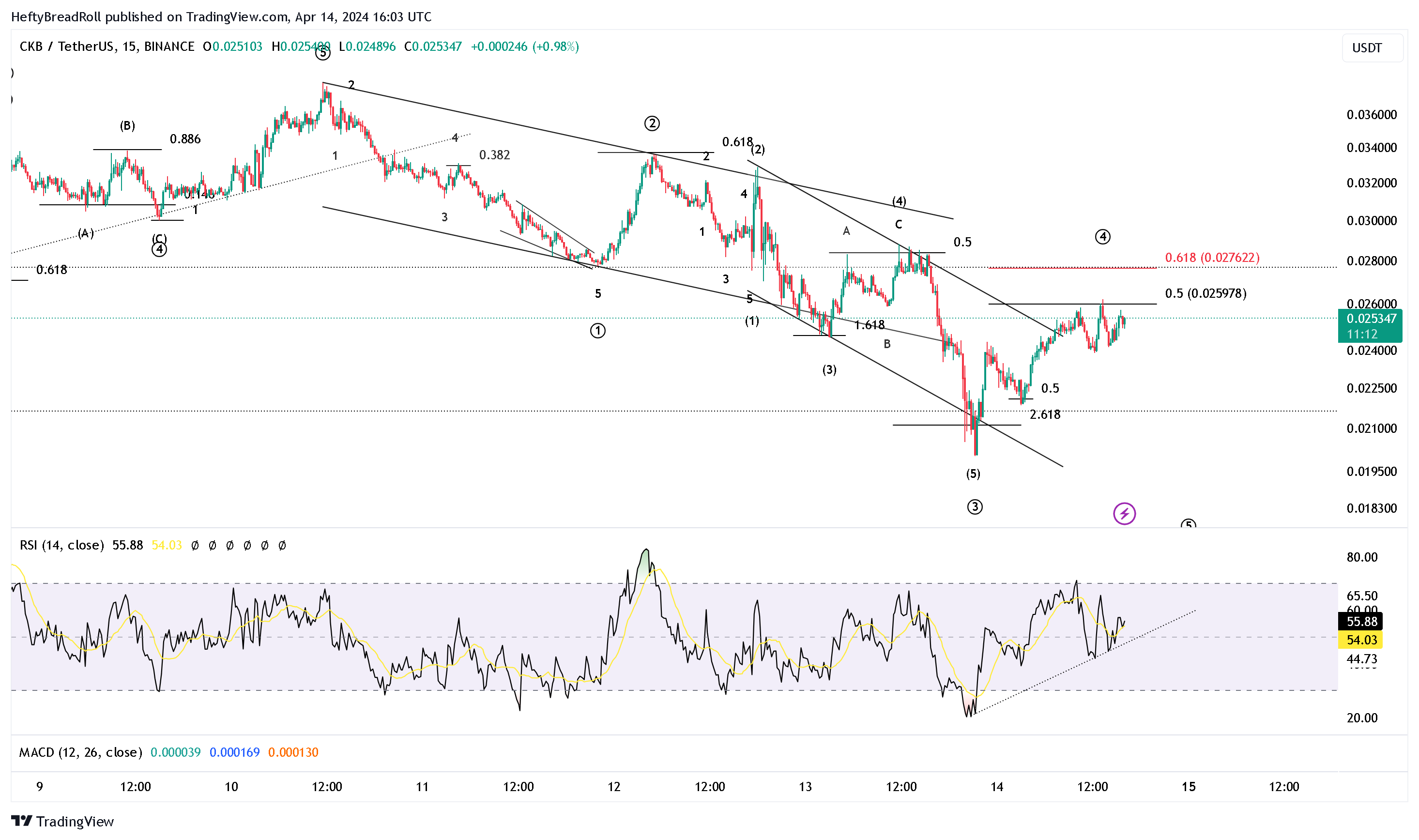Click the CKB / TetherUS symbol title
1419x840 pixels.
(x=107, y=46)
